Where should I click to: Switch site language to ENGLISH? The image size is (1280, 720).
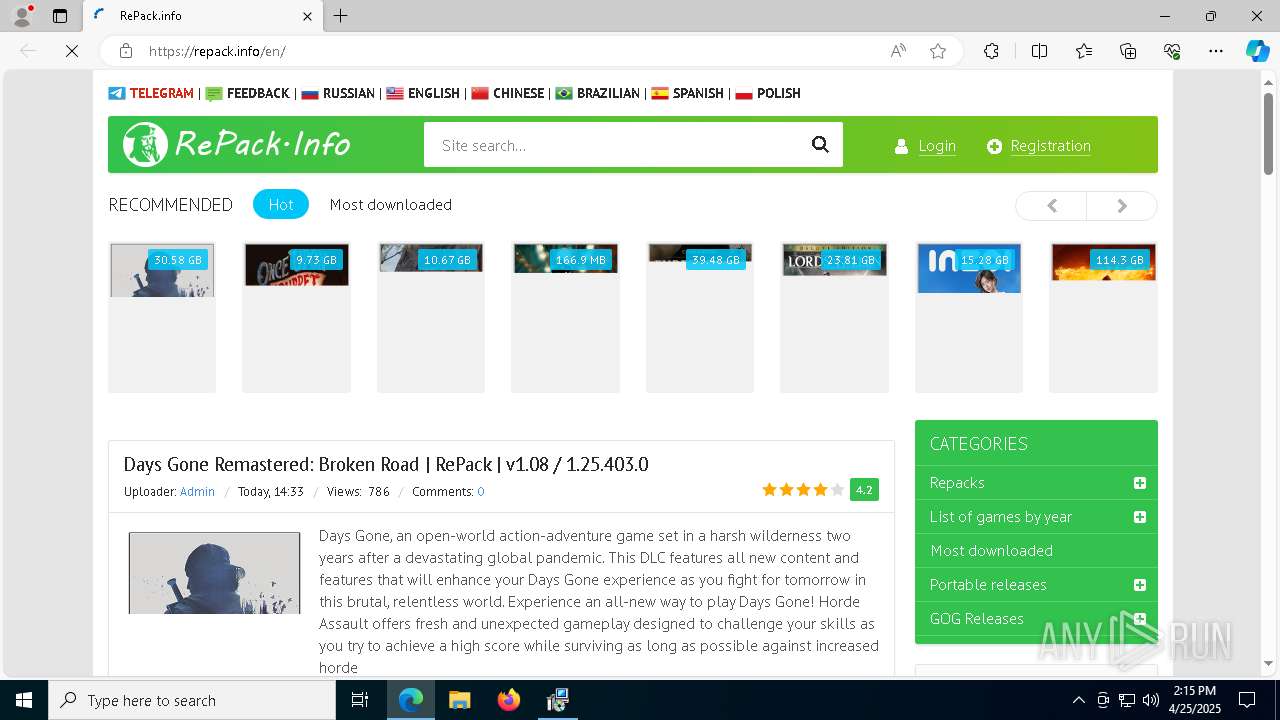pos(423,93)
